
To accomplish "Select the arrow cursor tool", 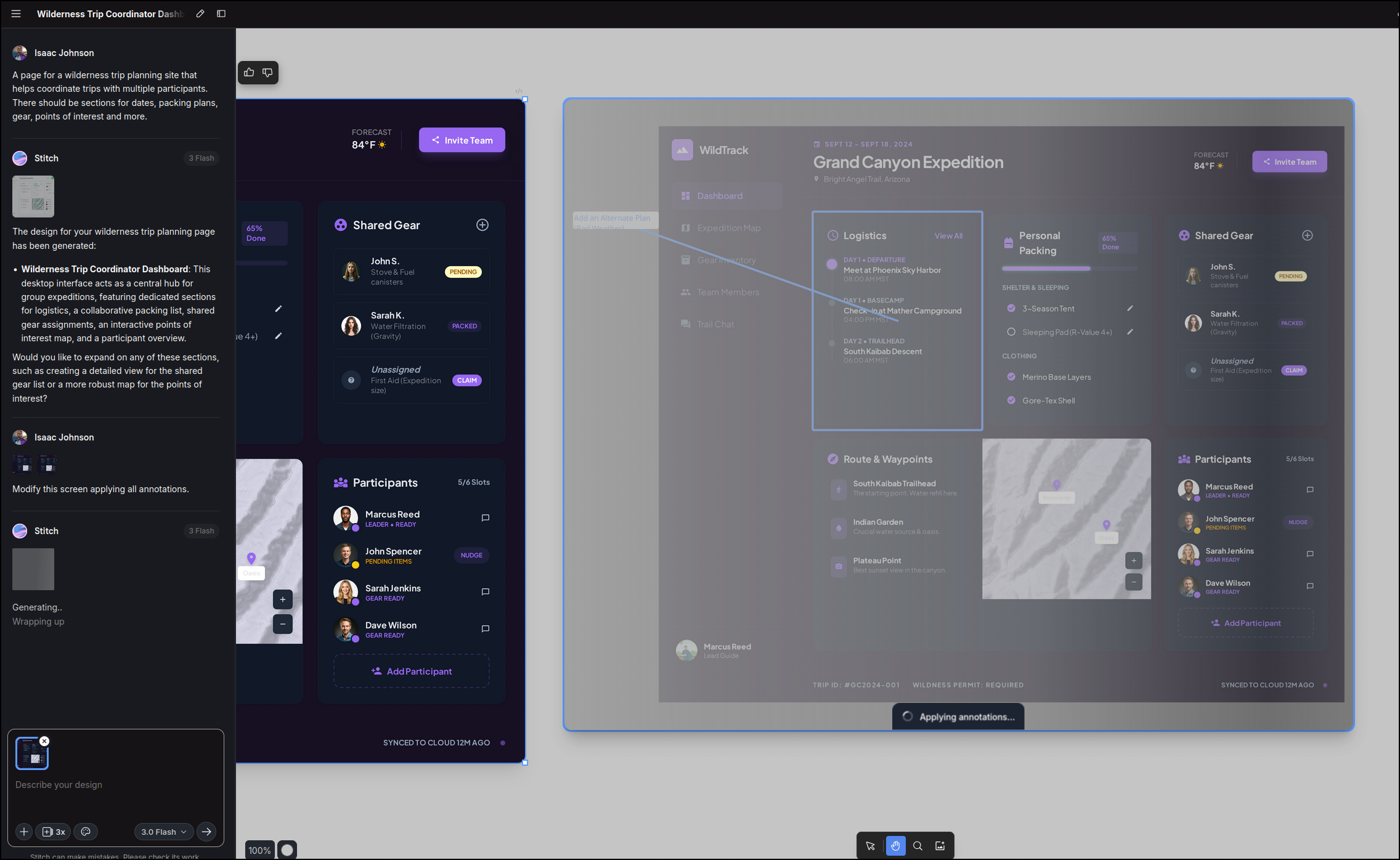I will [x=870, y=846].
